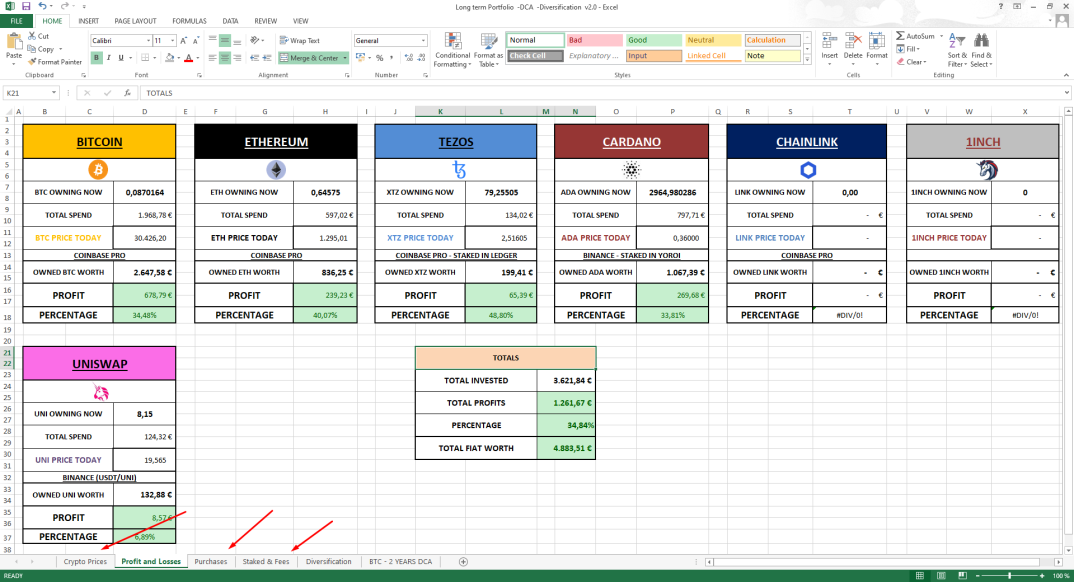Click the Paste clipboard icon
Image resolution: width=1074 pixels, height=582 pixels.
tap(14, 42)
